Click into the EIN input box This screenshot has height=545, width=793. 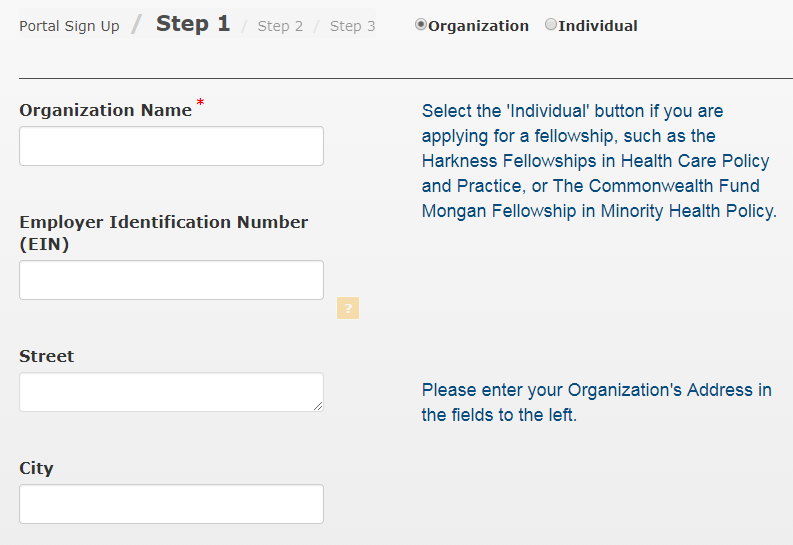pyautogui.click(x=171, y=280)
